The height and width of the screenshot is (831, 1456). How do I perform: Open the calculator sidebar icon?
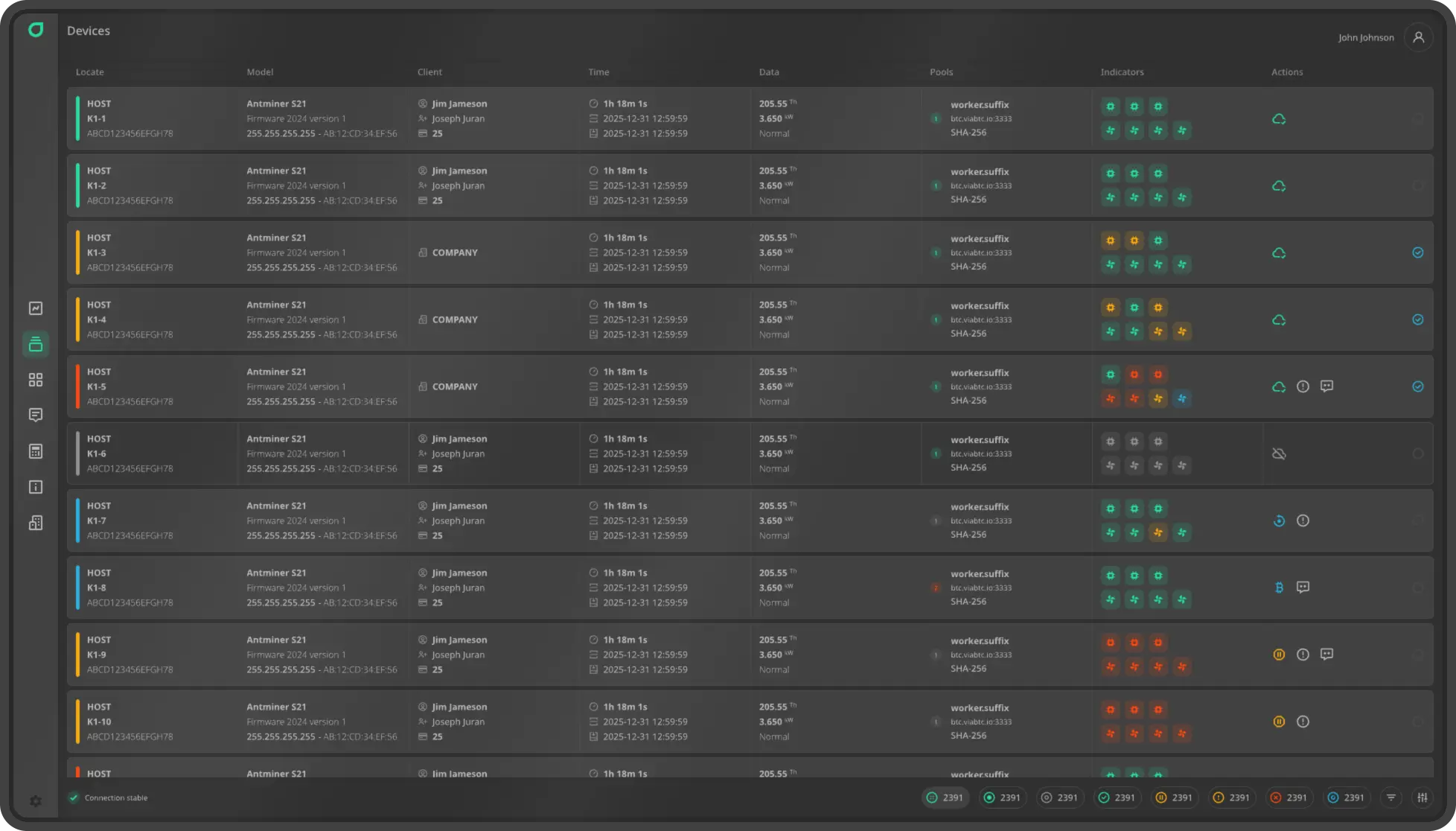(x=36, y=451)
